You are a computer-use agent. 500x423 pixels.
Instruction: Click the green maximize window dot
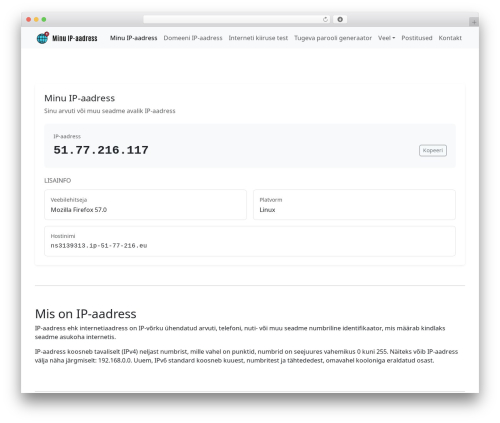click(x=44, y=19)
